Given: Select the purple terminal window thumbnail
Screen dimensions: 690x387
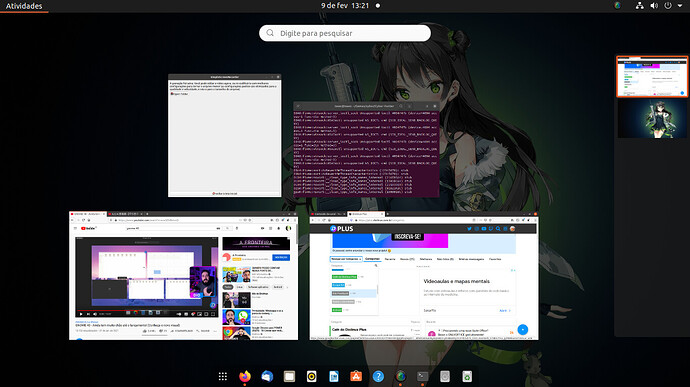Looking at the screenshot, I should pyautogui.click(x=366, y=150).
